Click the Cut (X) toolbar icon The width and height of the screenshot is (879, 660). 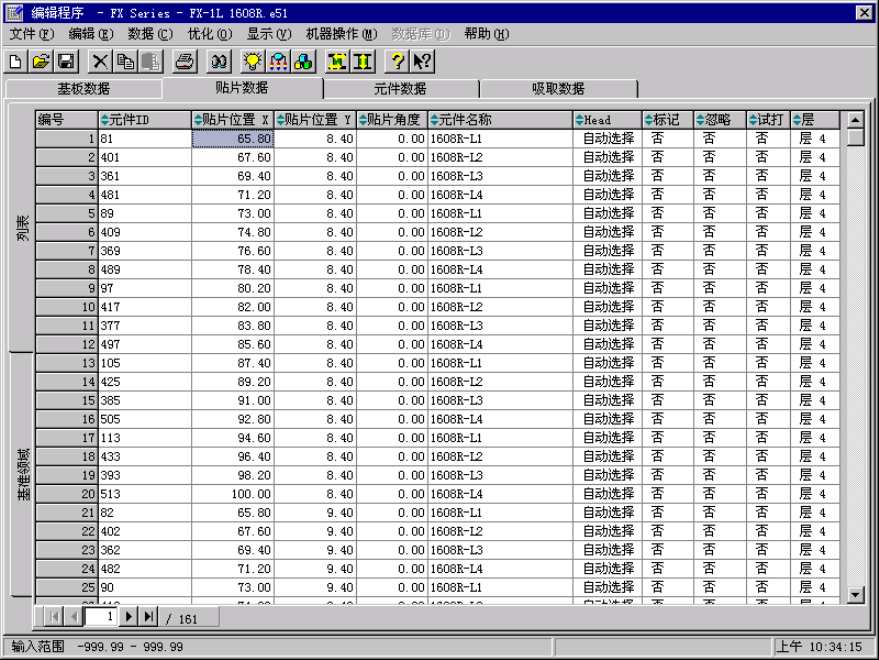coord(101,62)
